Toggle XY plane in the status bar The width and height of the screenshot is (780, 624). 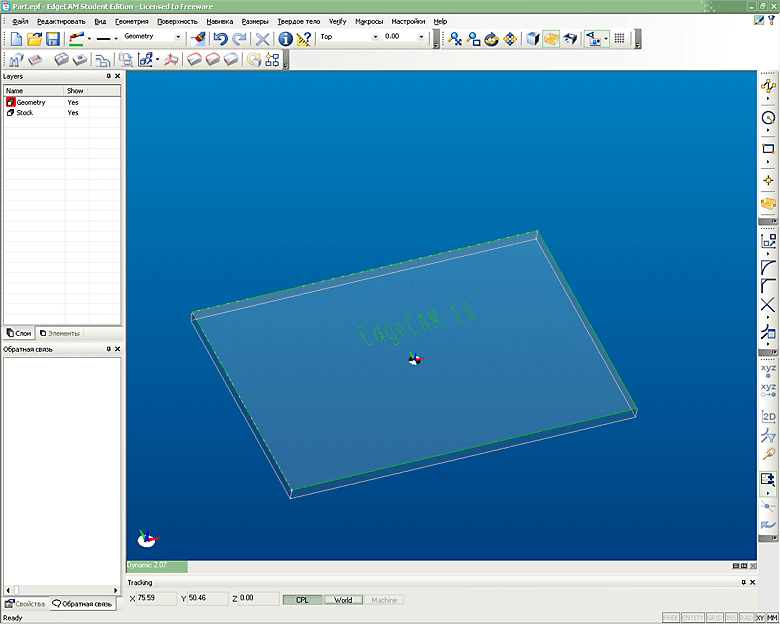pyautogui.click(x=760, y=618)
